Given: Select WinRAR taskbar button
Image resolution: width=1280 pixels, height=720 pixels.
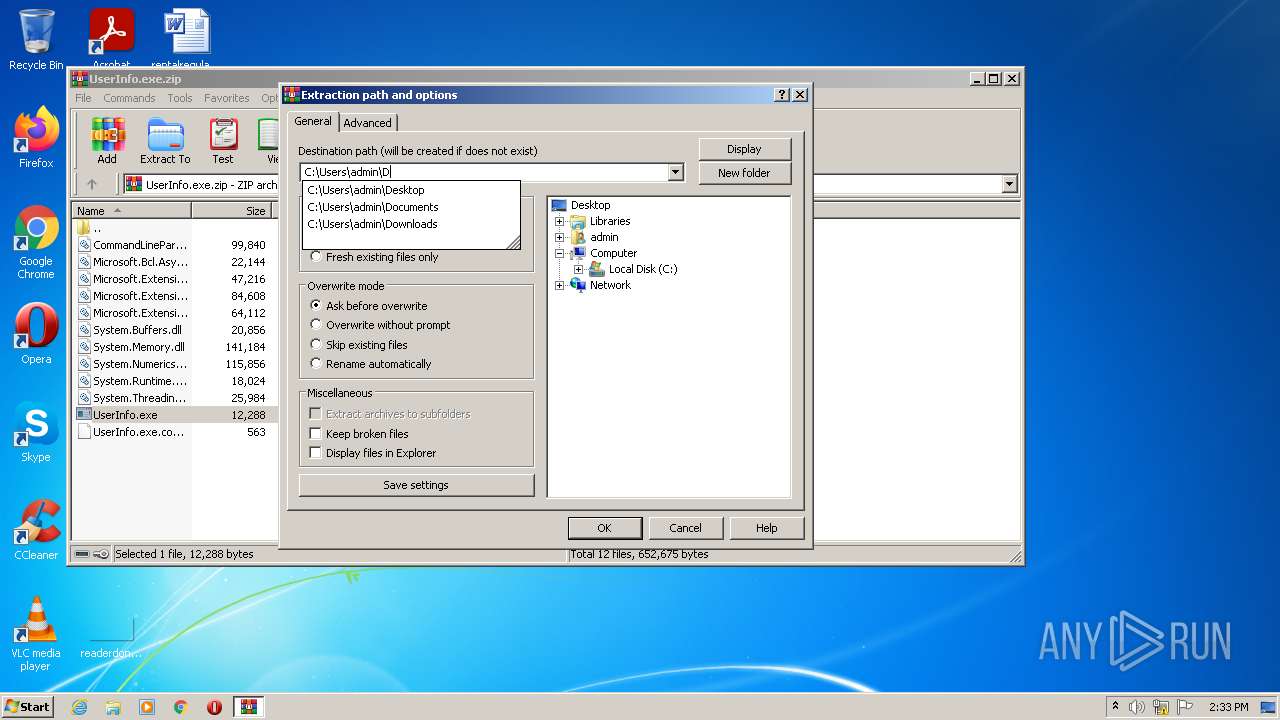Looking at the screenshot, I should 249,707.
